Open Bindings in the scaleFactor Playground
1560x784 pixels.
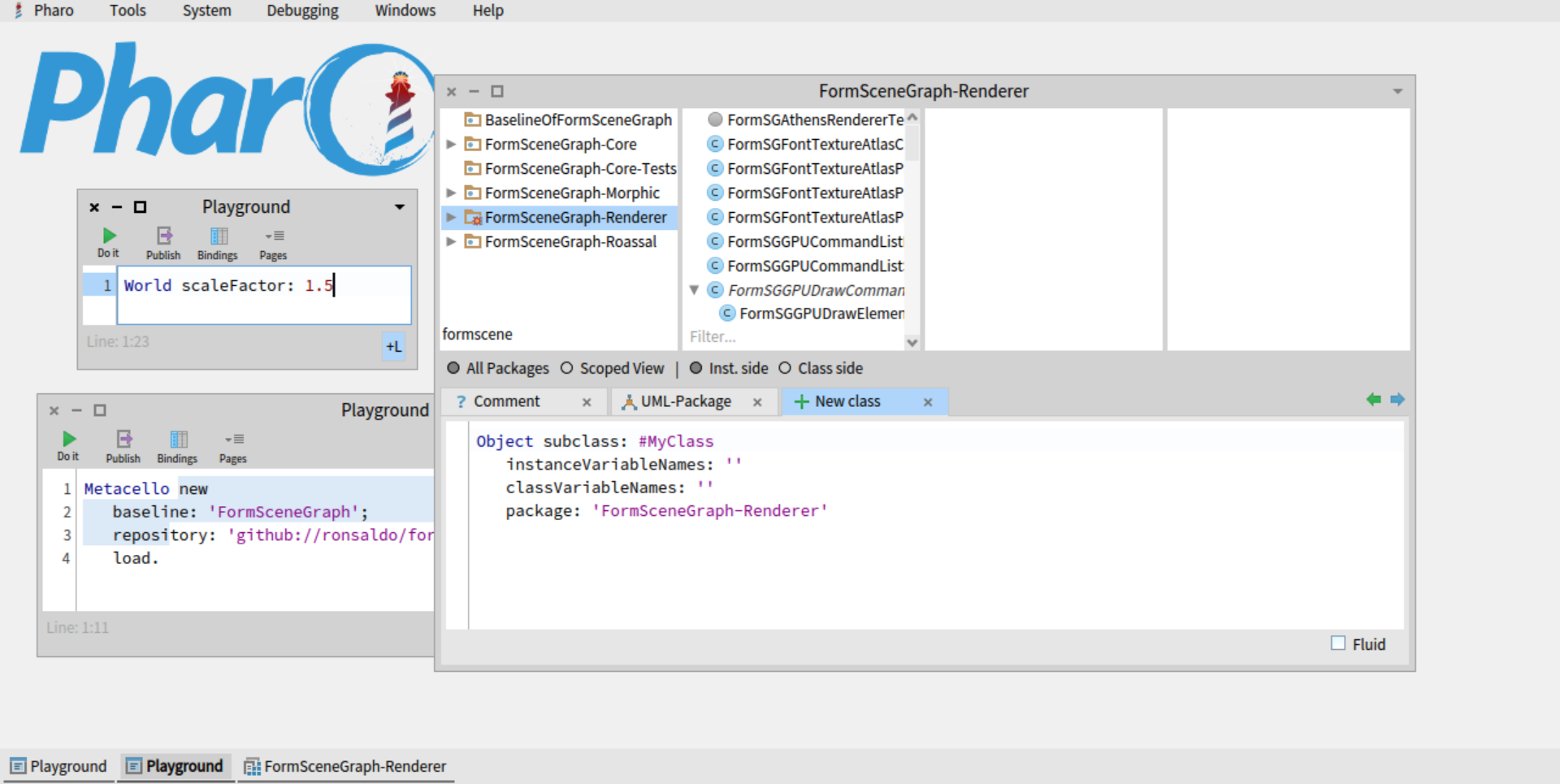pyautogui.click(x=218, y=243)
